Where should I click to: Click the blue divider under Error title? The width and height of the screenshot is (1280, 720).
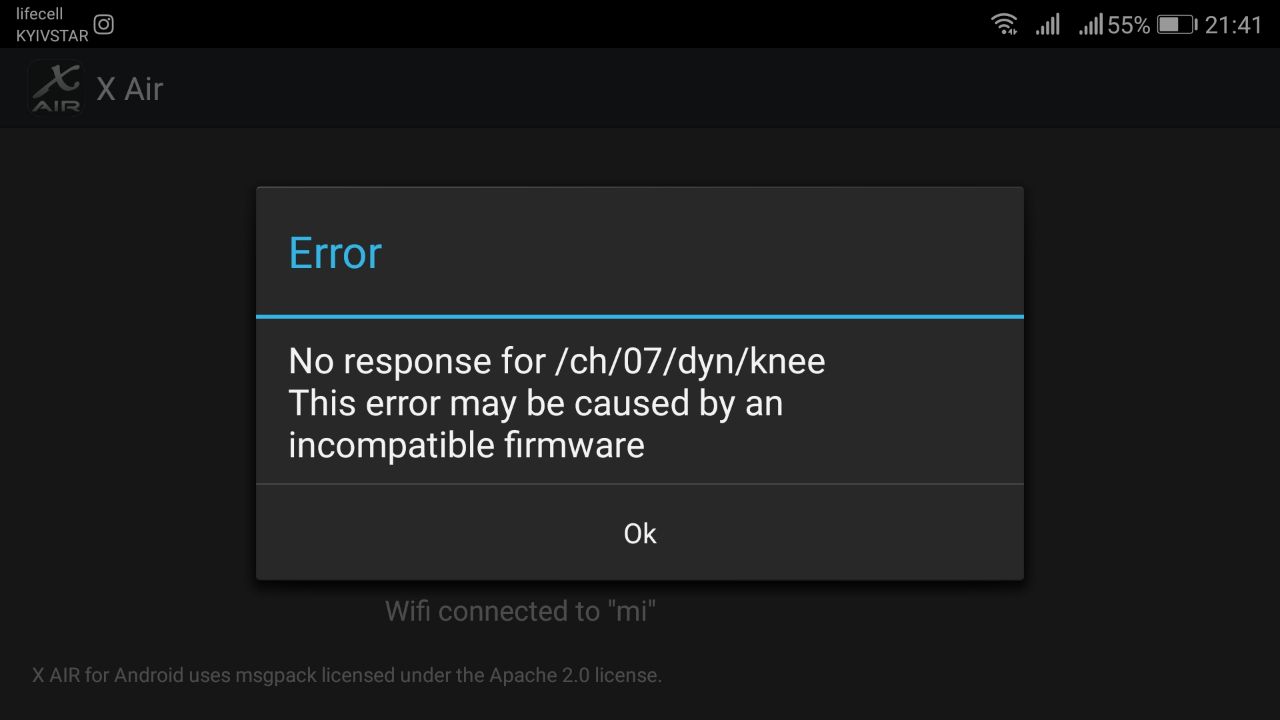pyautogui.click(x=640, y=316)
